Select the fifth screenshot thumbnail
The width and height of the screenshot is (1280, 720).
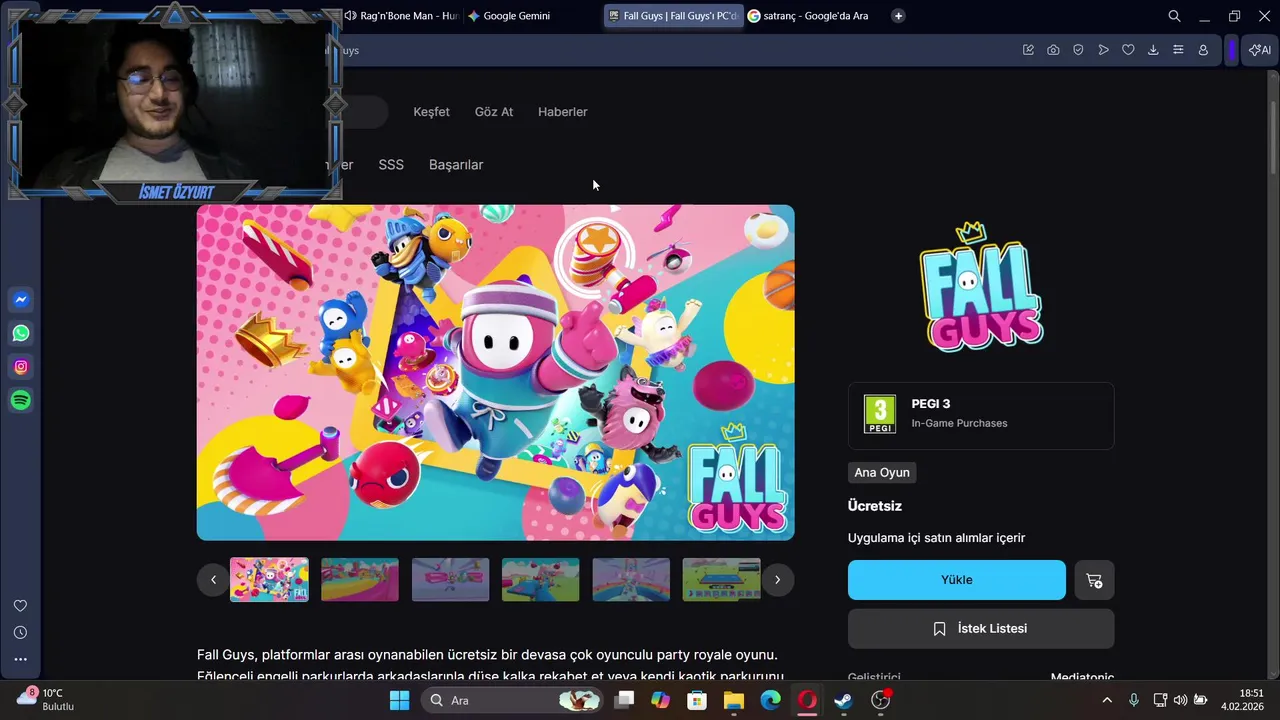631,580
